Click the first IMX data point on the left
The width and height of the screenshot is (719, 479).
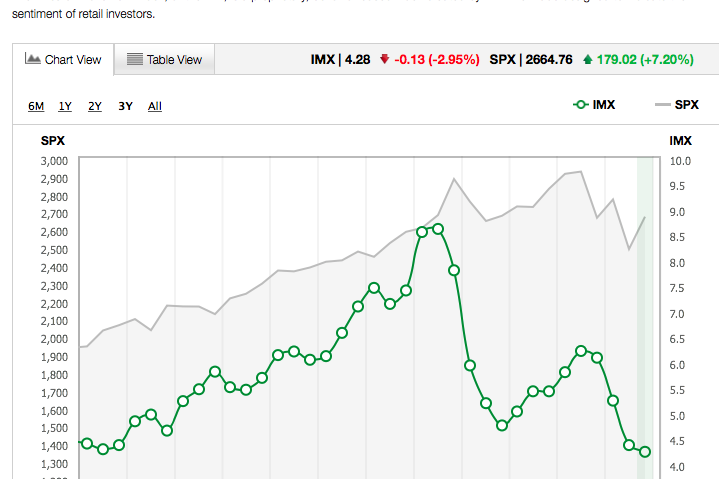[87, 443]
